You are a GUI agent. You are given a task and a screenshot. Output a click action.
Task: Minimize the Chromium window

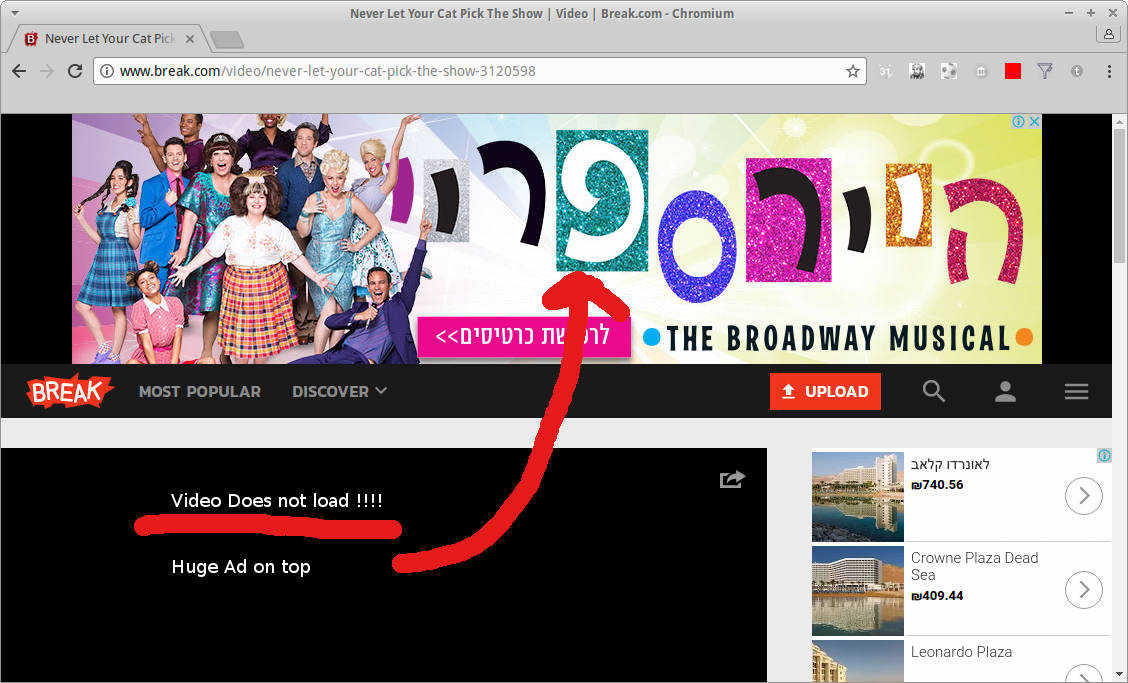coord(1070,13)
